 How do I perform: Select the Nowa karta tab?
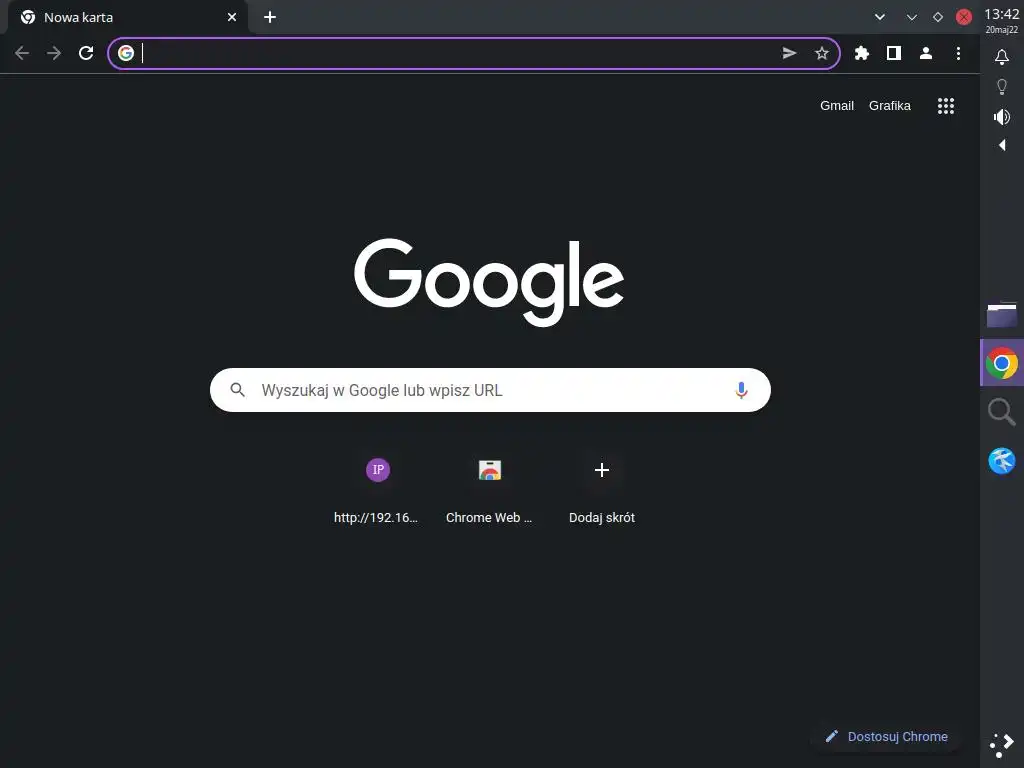pyautogui.click(x=128, y=18)
